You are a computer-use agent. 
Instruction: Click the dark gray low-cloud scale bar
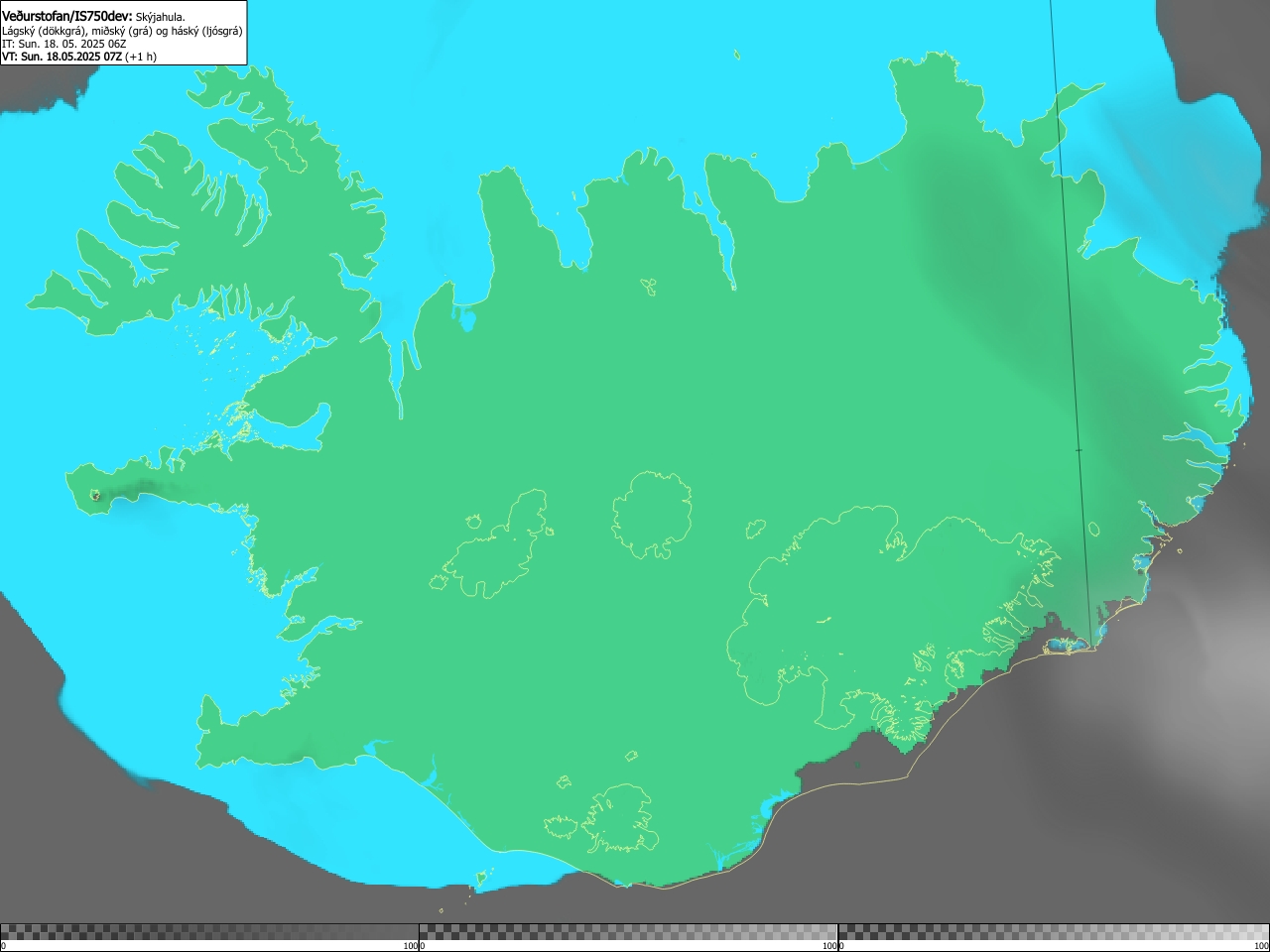tap(209, 932)
